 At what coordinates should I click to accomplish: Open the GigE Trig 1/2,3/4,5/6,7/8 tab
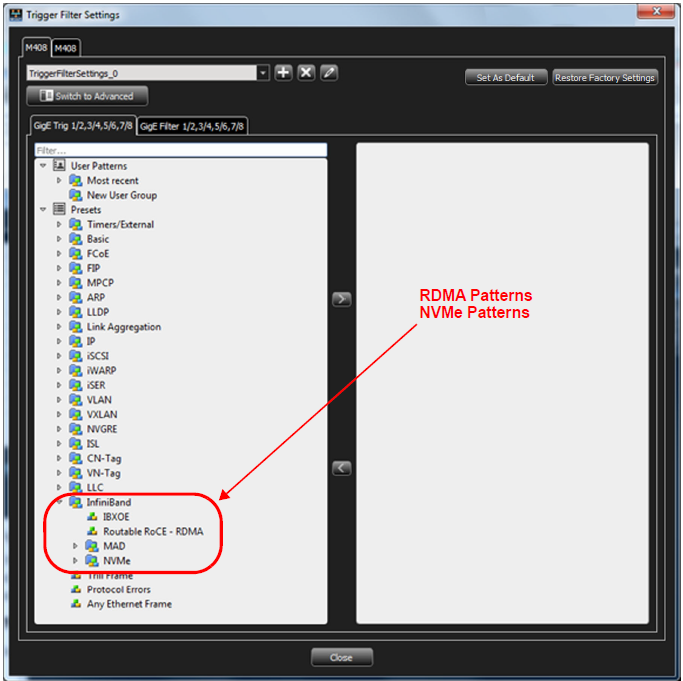click(83, 126)
